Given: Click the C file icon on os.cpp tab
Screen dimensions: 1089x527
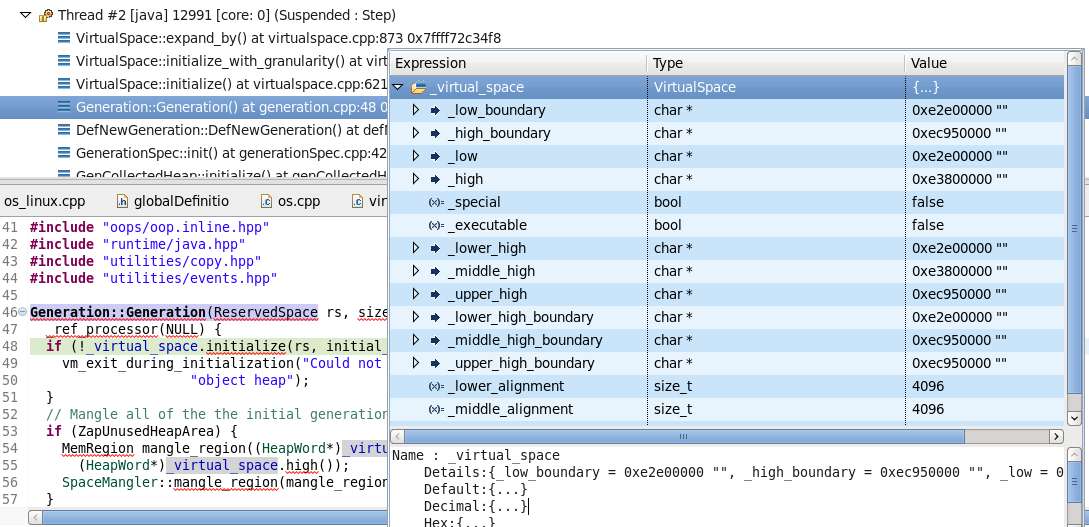Looking at the screenshot, I should (266, 201).
